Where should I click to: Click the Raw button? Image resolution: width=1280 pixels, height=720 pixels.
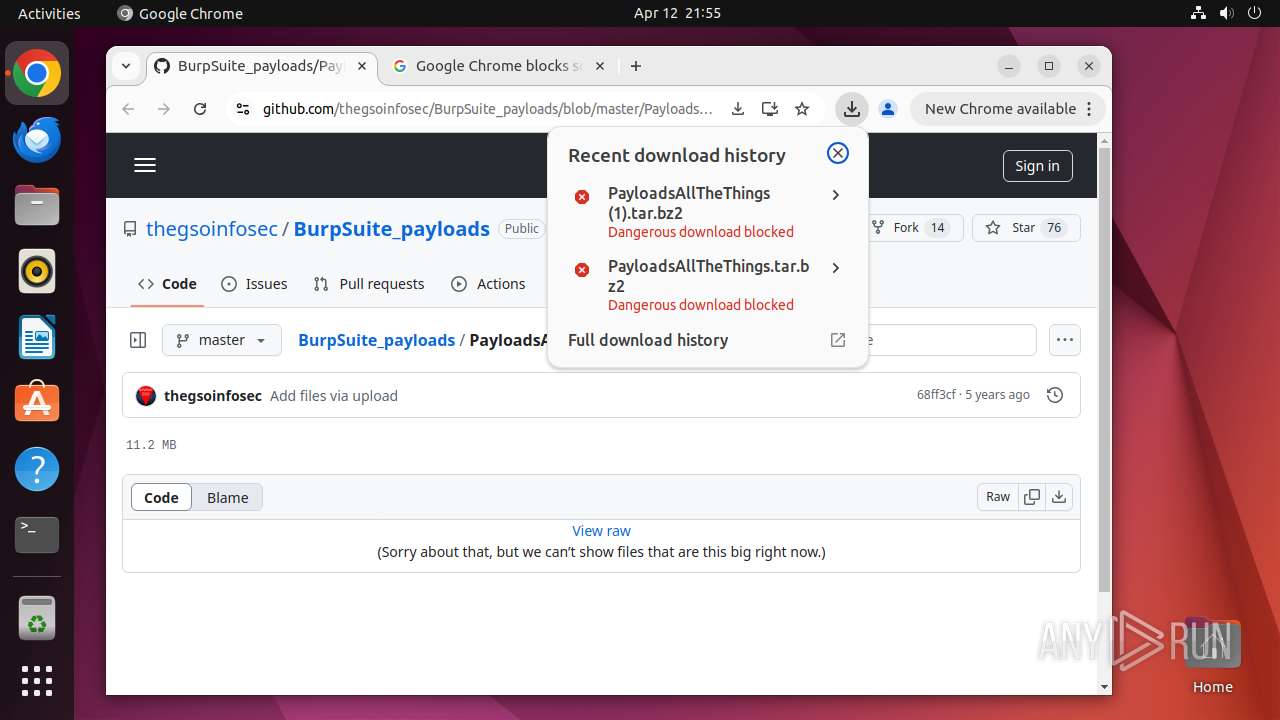tap(998, 497)
